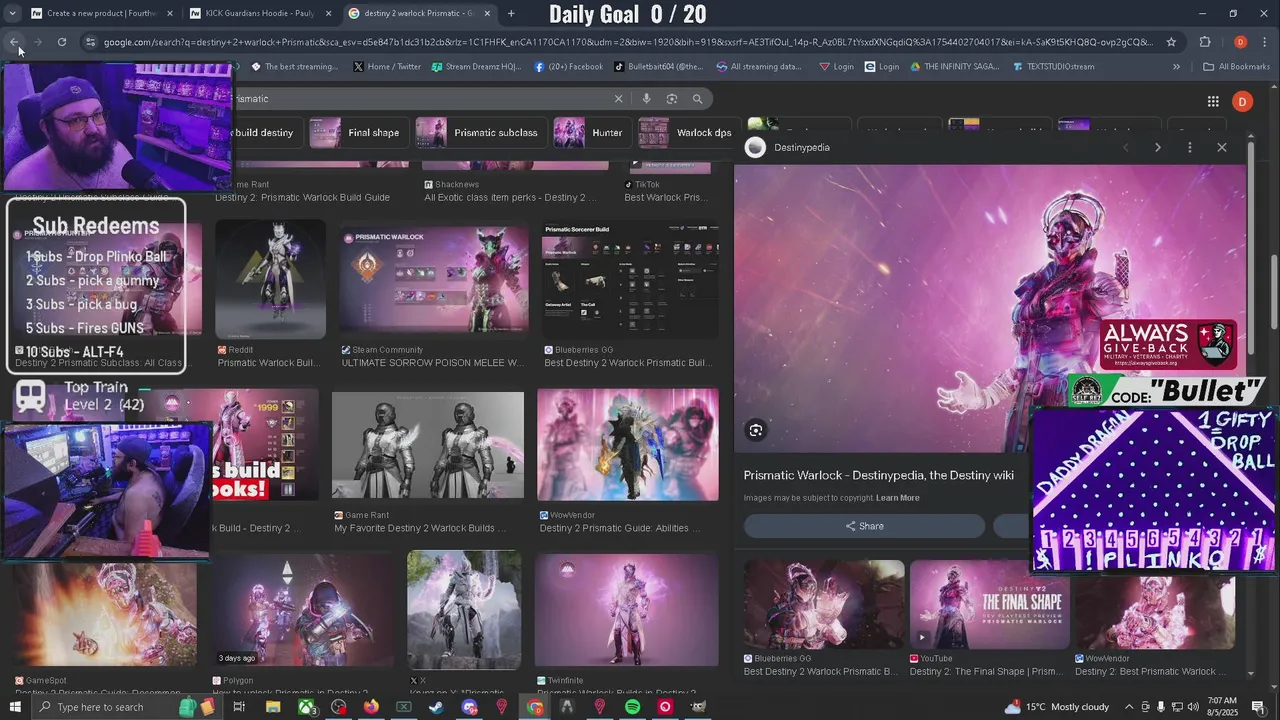Reload the page with the refresh icon
Viewport: 1280px width, 720px height.
click(62, 42)
